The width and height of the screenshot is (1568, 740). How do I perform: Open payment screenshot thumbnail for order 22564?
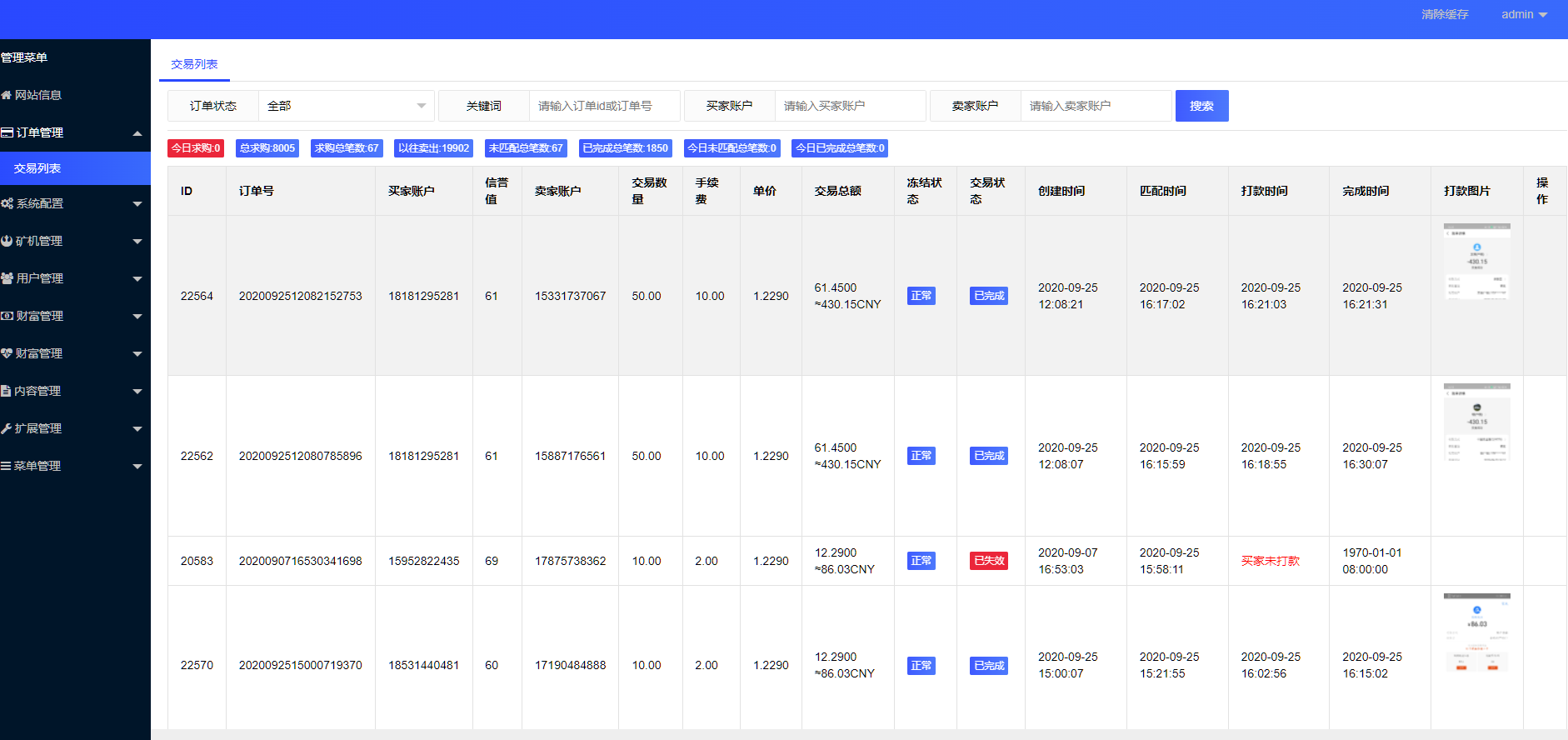tap(1476, 262)
